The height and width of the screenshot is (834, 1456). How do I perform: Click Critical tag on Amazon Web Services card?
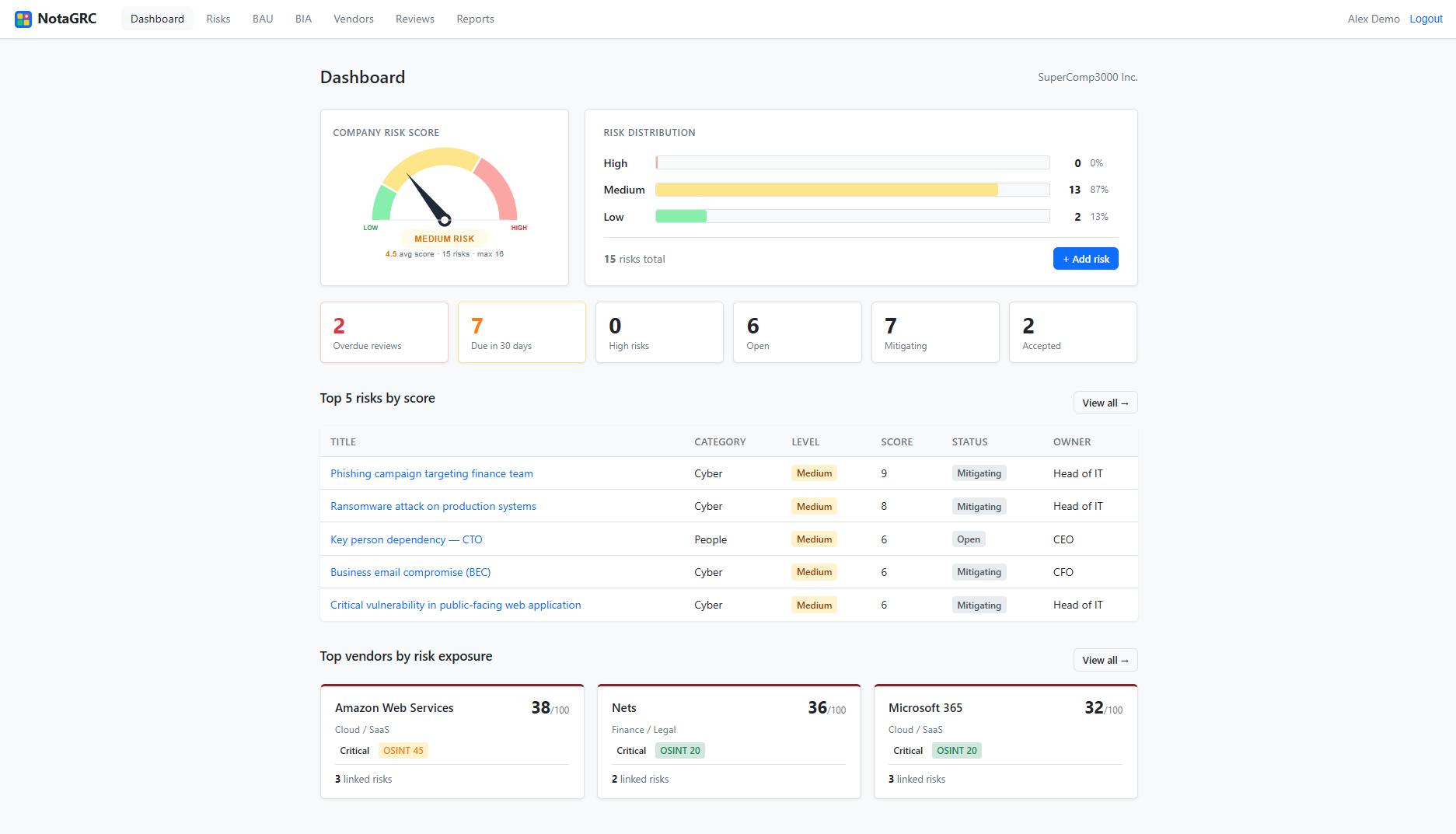coord(354,751)
